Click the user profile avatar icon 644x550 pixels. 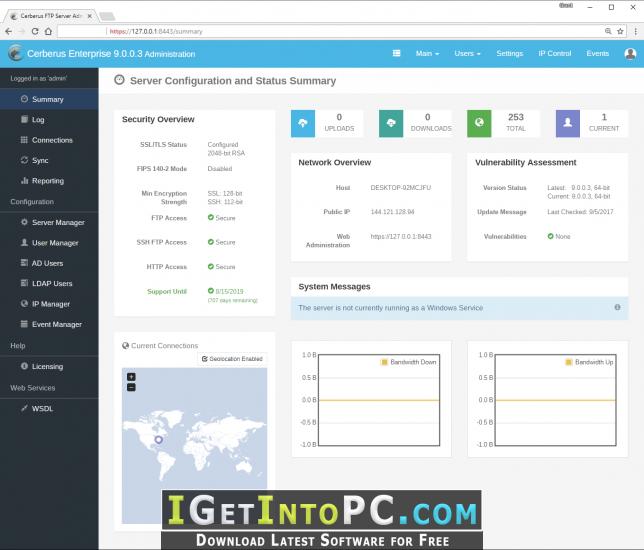[x=630, y=53]
